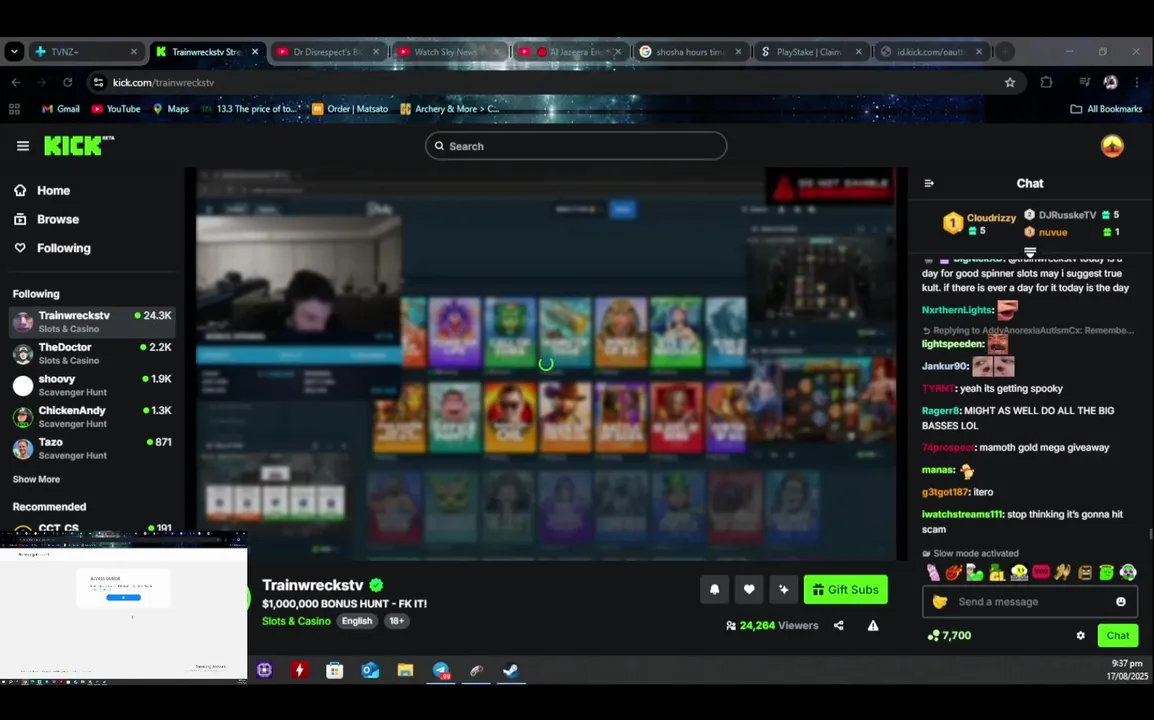The width and height of the screenshot is (1154, 720).
Task: Click the English language tag
Action: tap(357, 621)
